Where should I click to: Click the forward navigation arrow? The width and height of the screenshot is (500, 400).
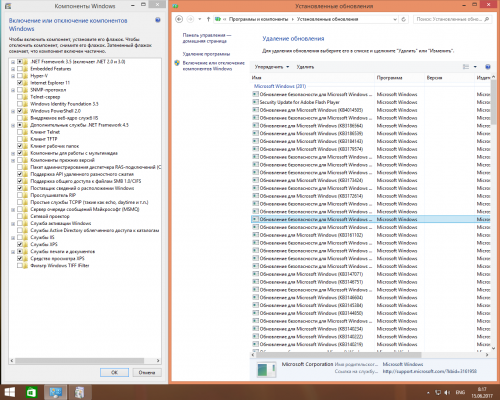click(x=190, y=19)
